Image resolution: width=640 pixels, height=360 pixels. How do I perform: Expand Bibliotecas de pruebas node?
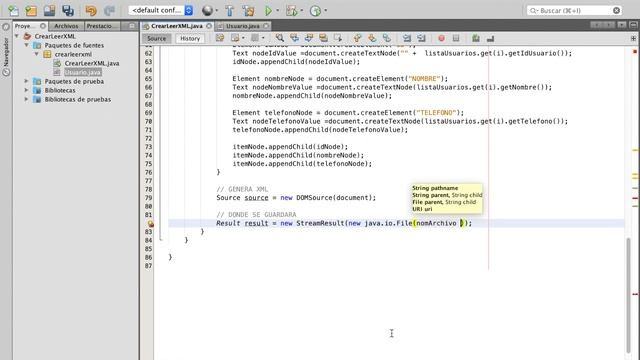[27, 99]
